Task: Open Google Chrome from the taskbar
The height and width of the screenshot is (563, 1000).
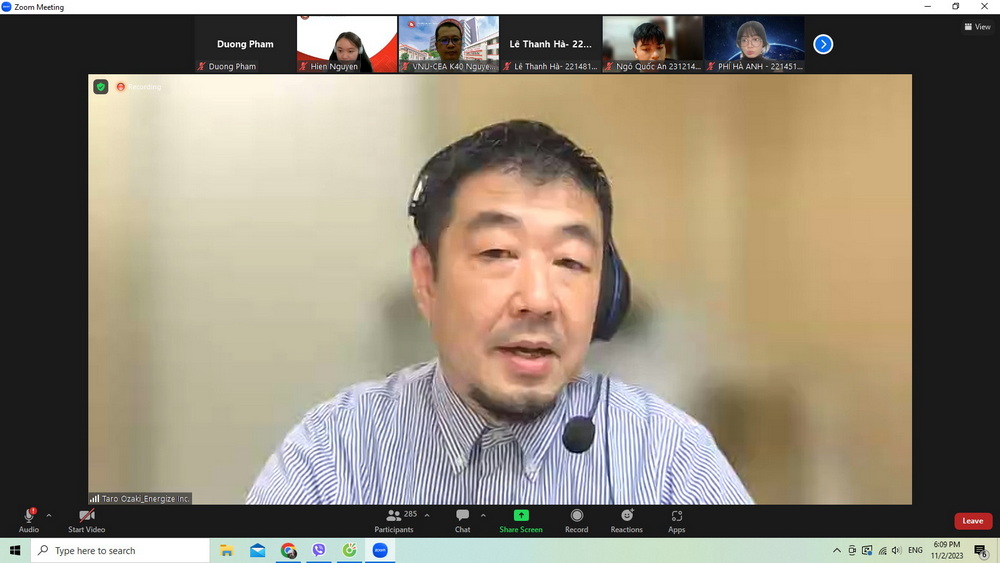Action: [x=288, y=551]
